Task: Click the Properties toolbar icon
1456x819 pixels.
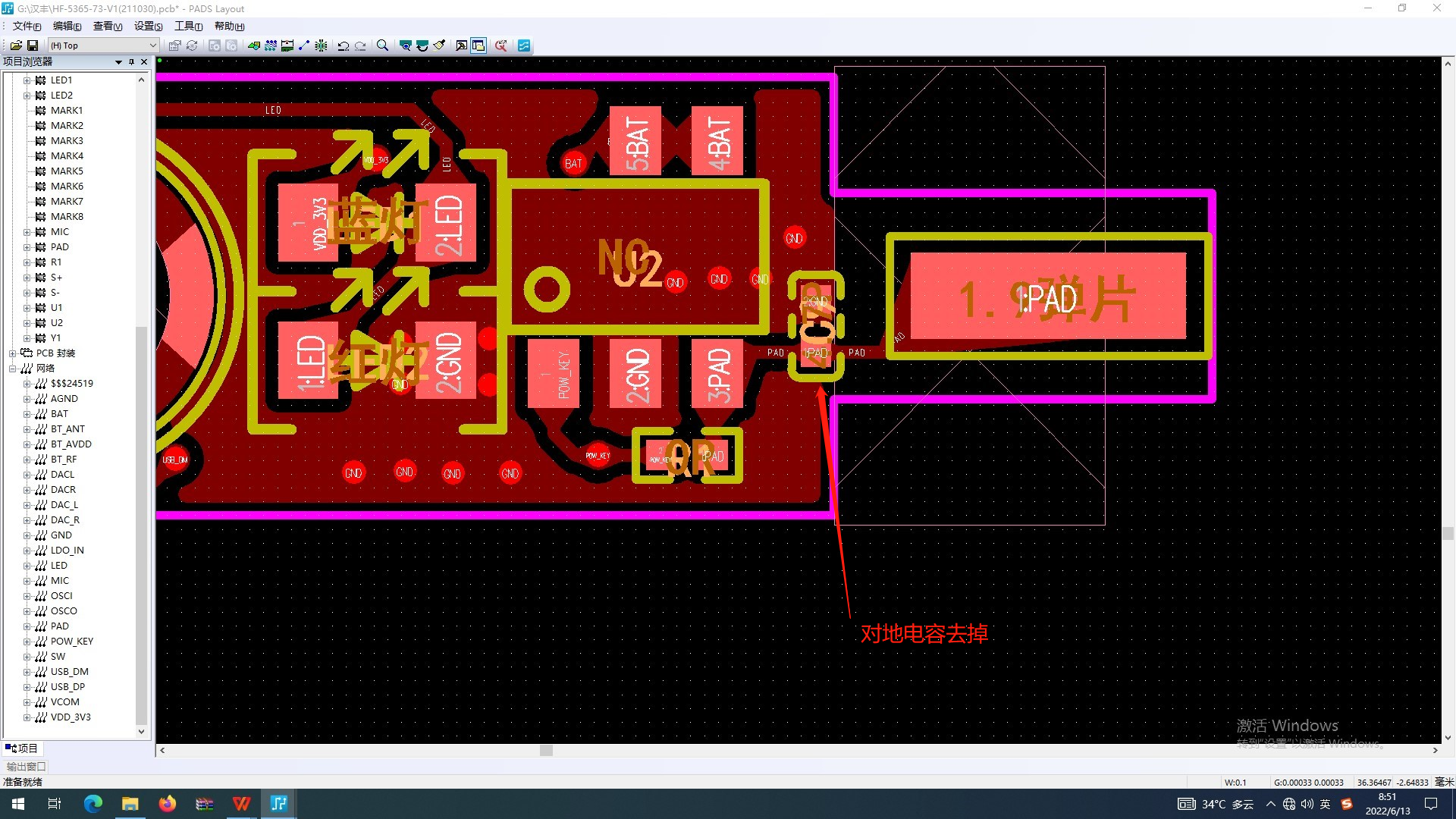Action: click(175, 45)
